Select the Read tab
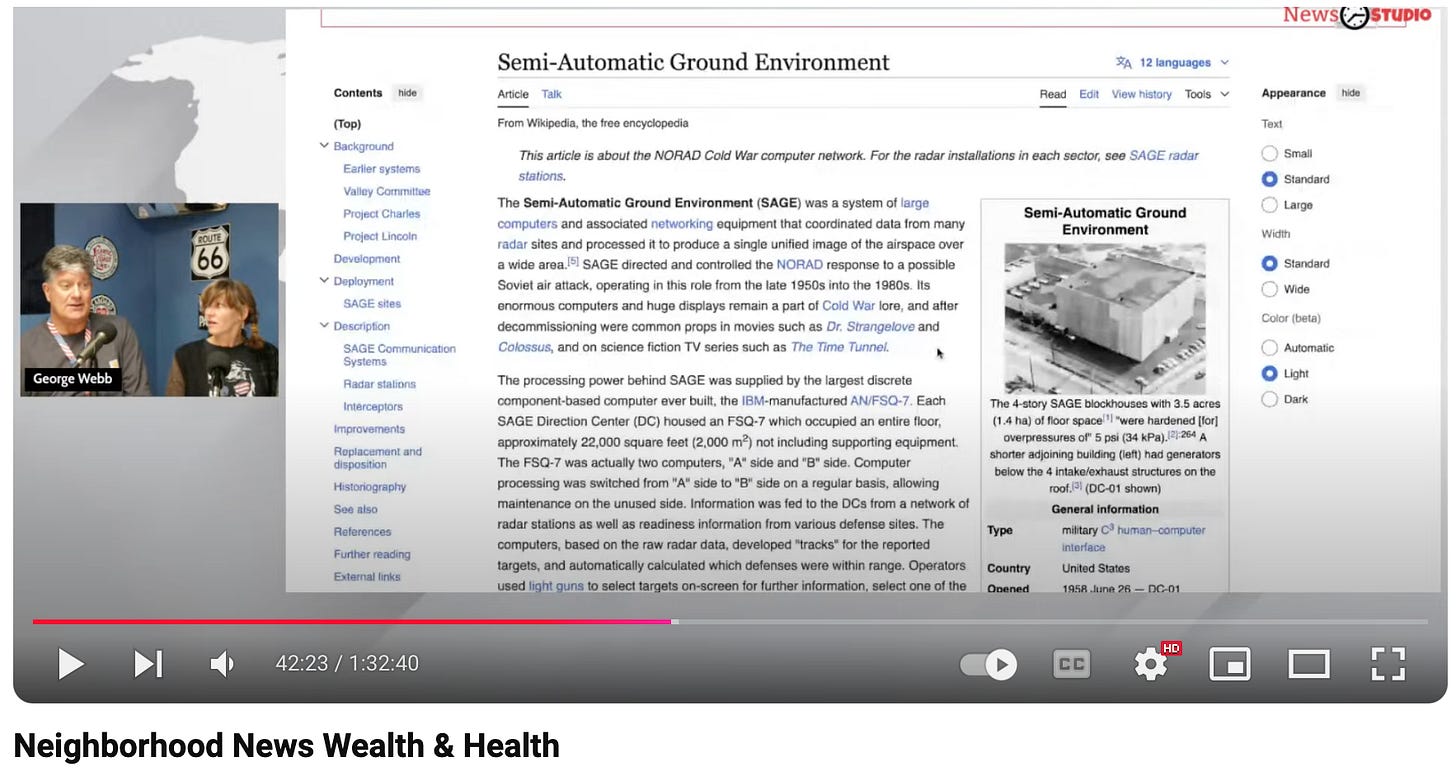Image resolution: width=1456 pixels, height=782 pixels. [x=1053, y=94]
